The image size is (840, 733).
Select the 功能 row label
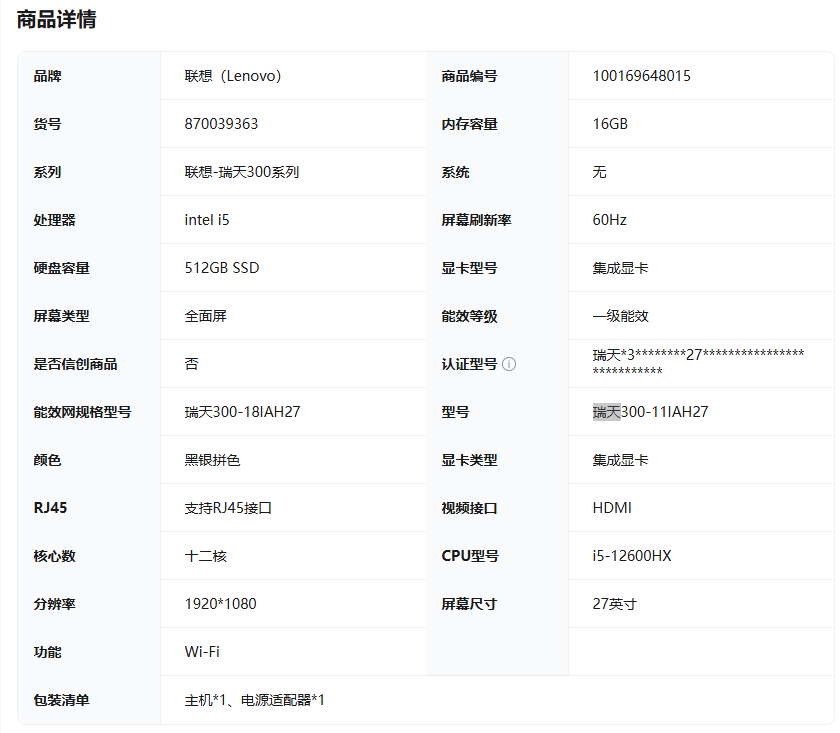47,652
